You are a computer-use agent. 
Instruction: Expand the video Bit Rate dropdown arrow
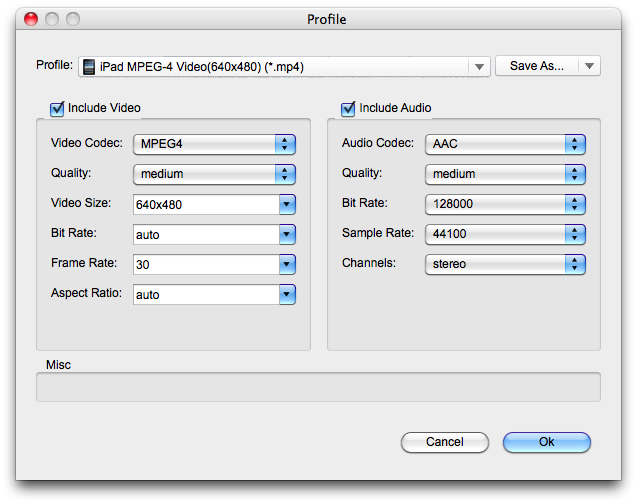287,234
